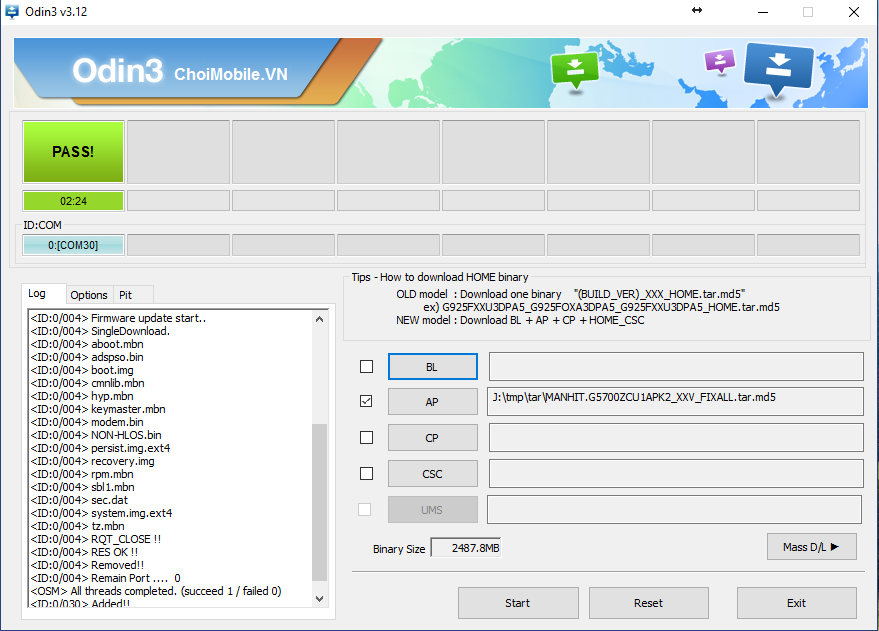Select the 0:[COM30] port box
This screenshot has width=879, height=631.
(74, 245)
